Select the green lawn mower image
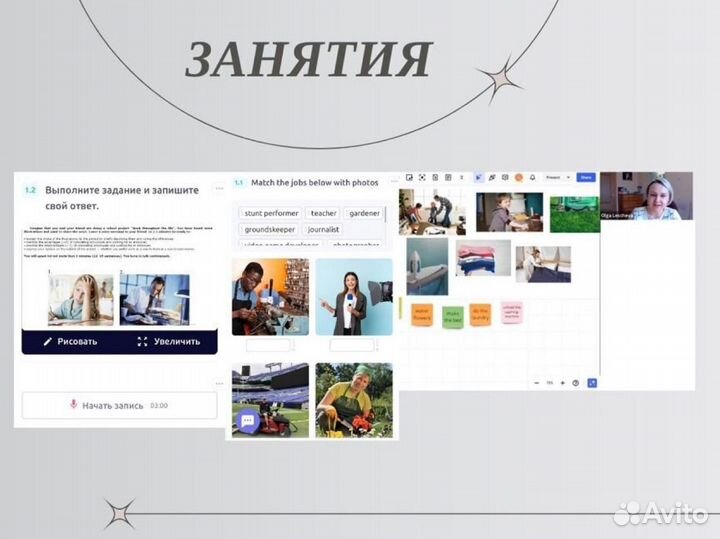720x539 pixels. pyautogui.click(x=575, y=214)
